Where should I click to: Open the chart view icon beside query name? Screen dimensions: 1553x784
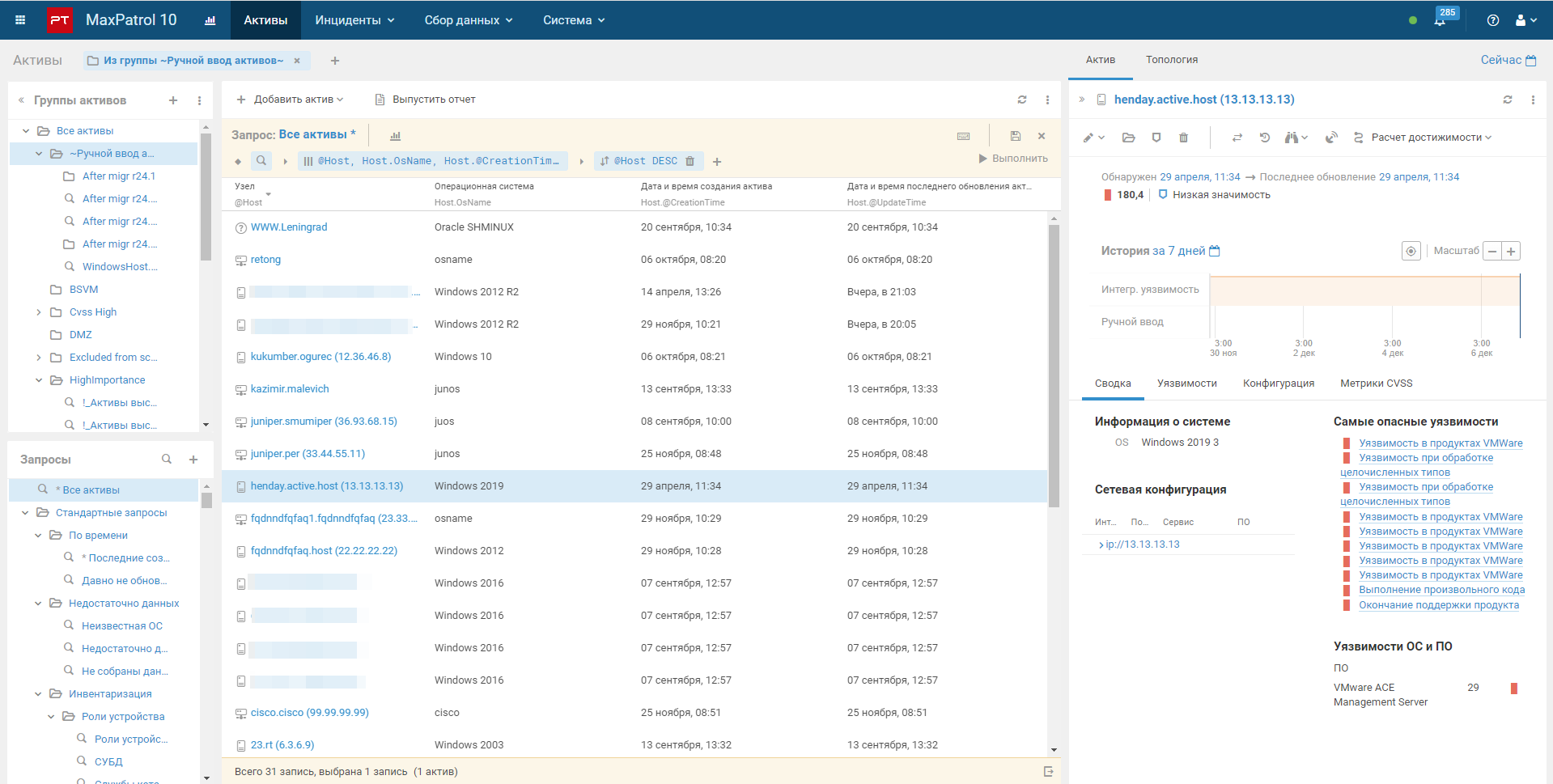395,136
